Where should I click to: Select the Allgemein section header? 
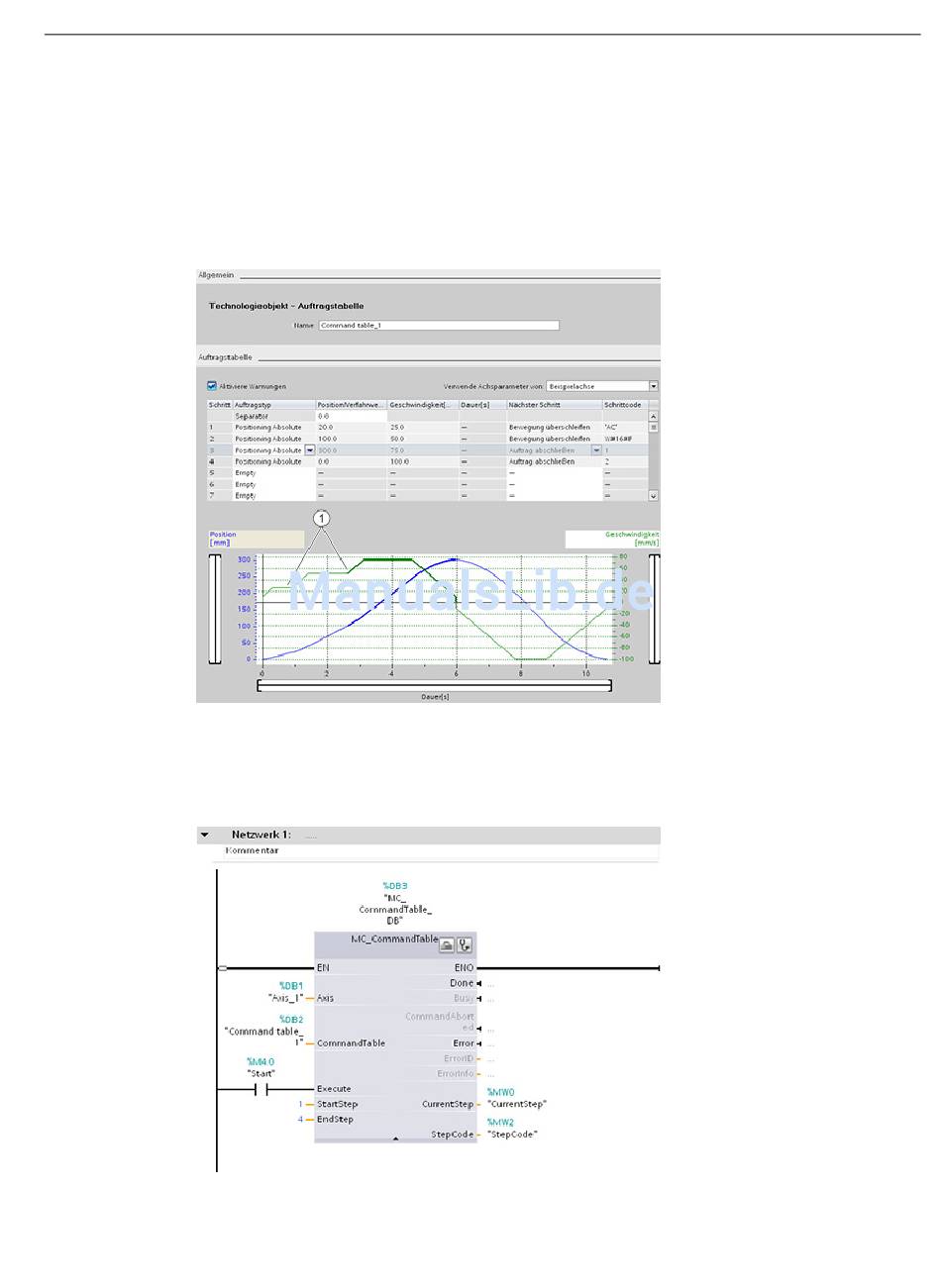pyautogui.click(x=216, y=275)
